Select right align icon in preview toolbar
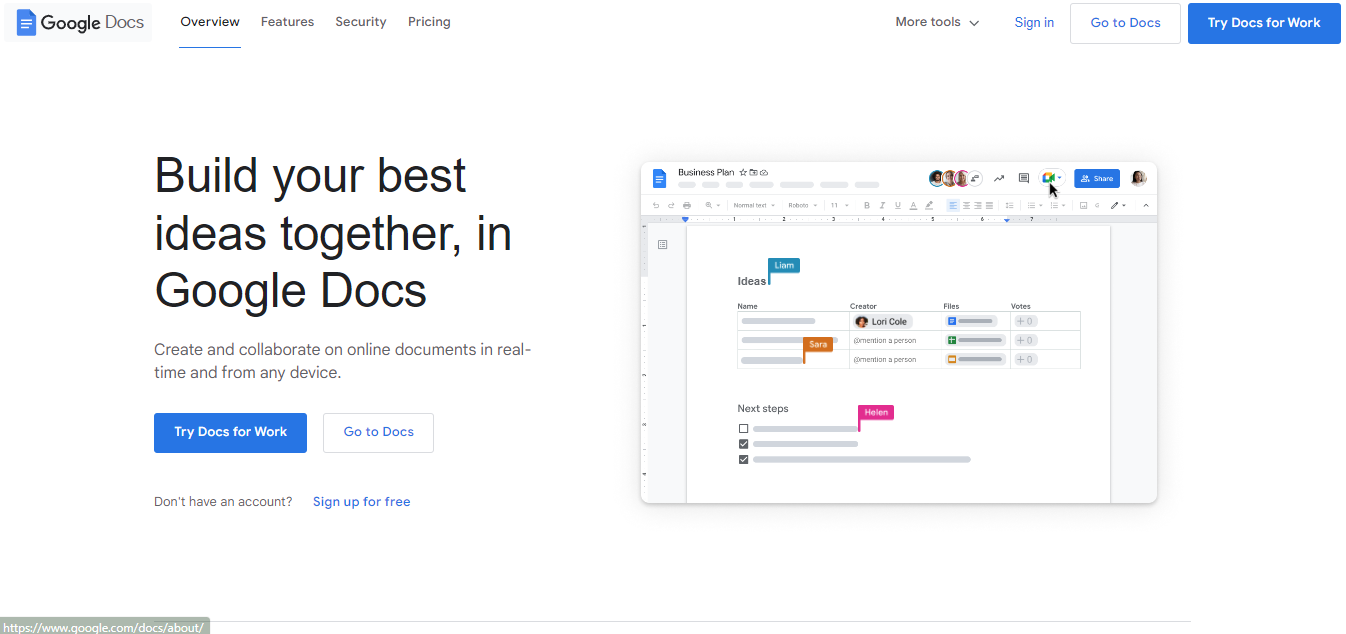 point(978,205)
